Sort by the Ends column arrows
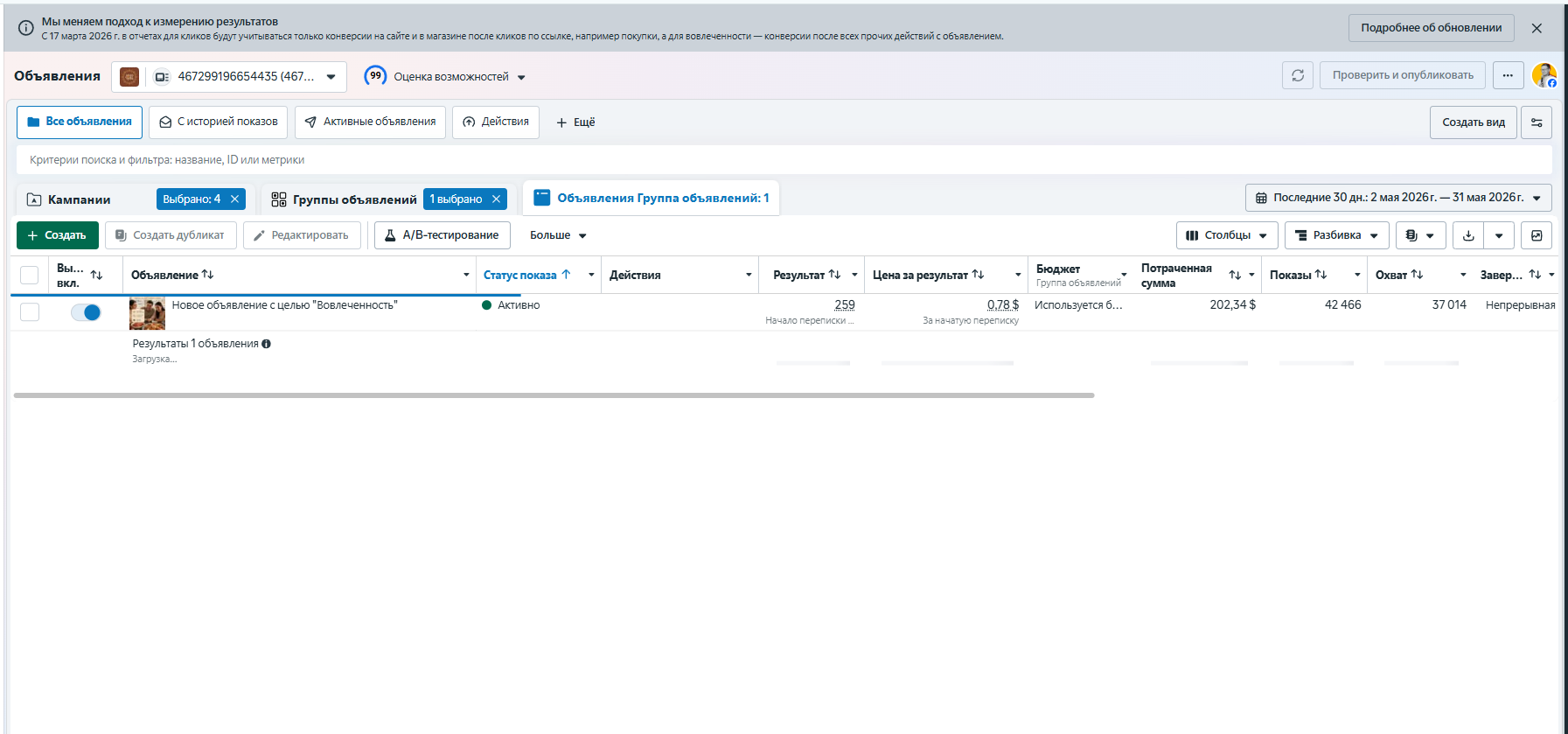This screenshot has height=734, width=1568. coord(1535,275)
